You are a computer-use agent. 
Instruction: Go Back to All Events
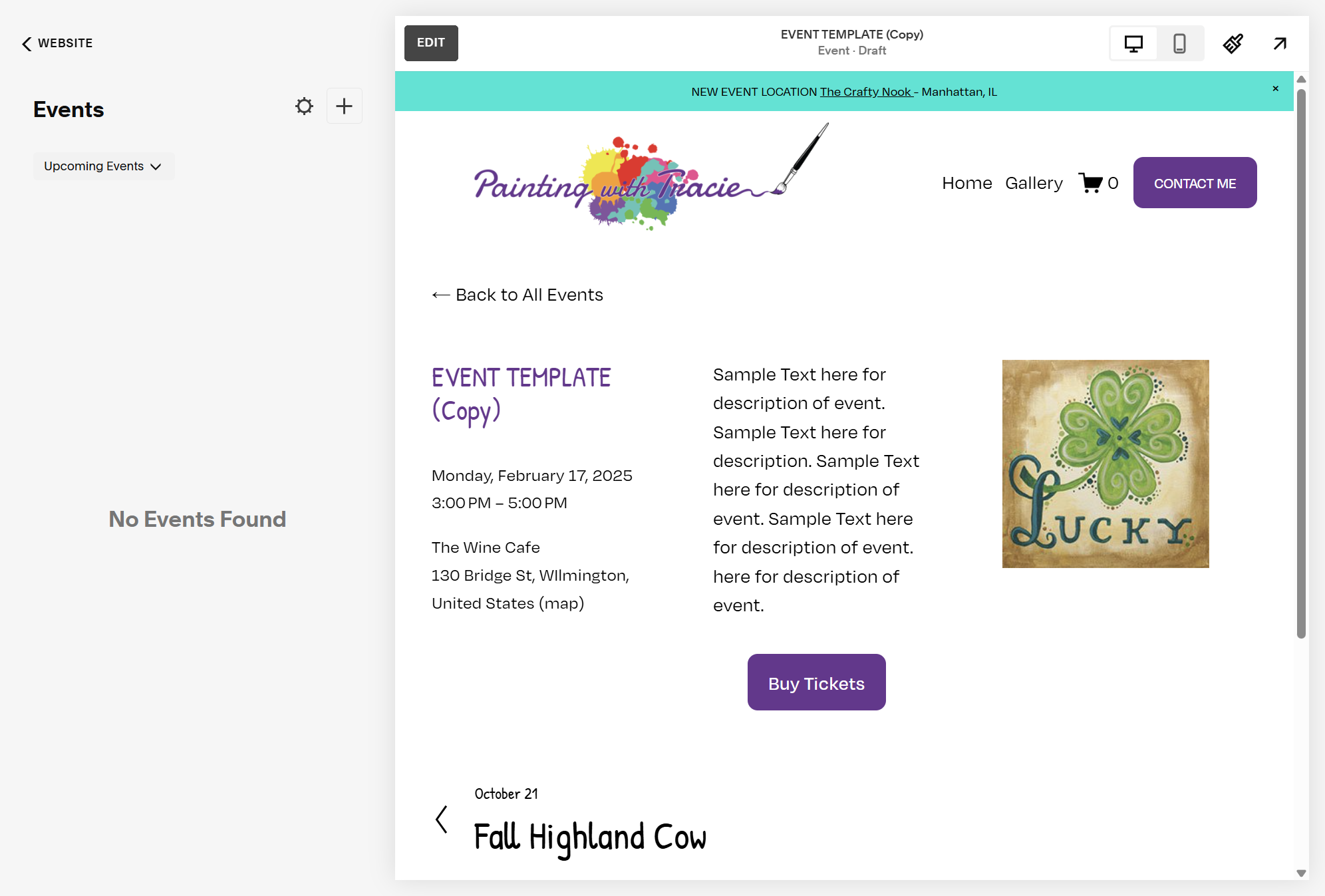517,295
